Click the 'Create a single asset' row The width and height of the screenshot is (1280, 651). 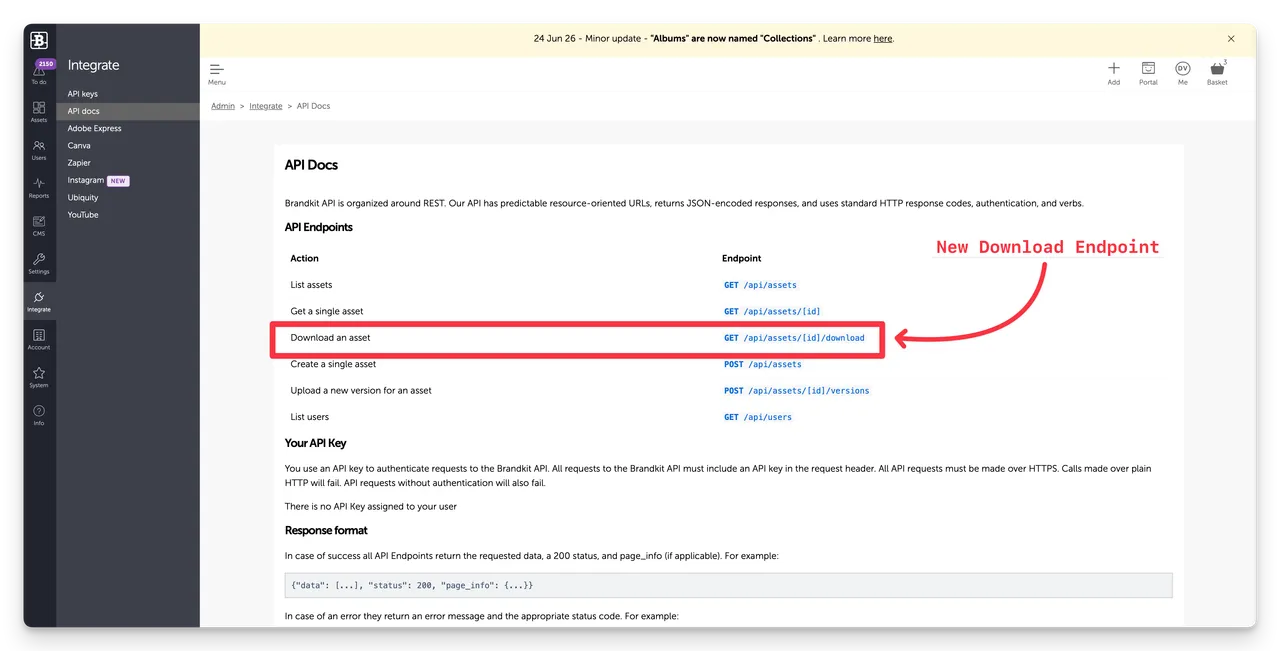click(x=333, y=364)
